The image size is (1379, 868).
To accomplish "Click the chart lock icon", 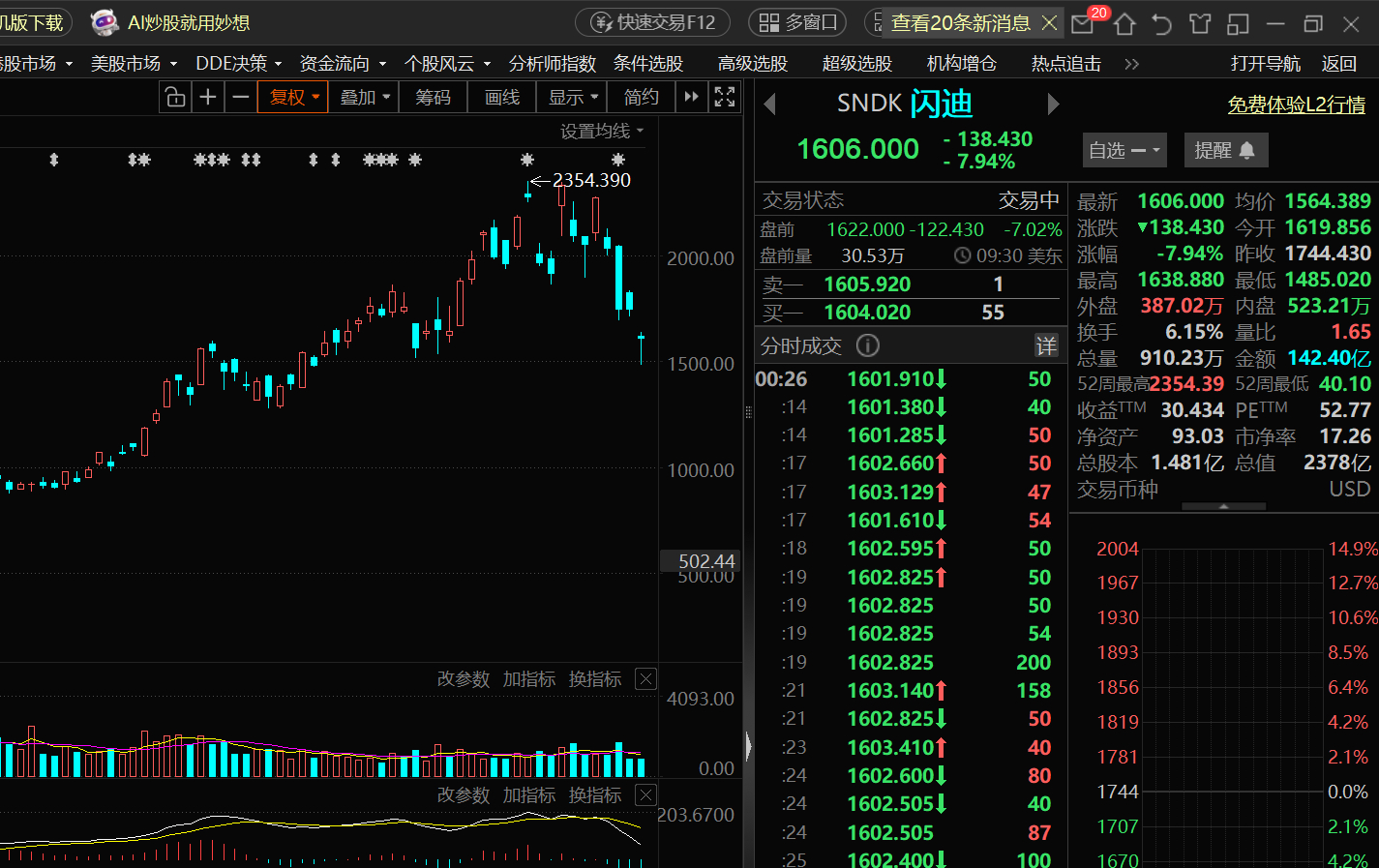I will click(174, 97).
